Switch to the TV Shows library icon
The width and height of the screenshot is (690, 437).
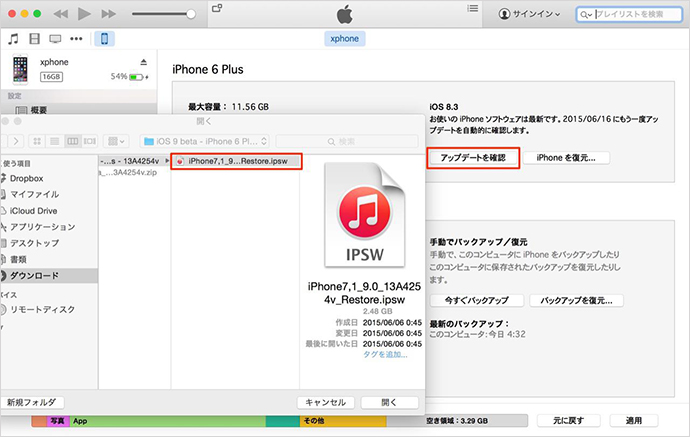pos(55,39)
